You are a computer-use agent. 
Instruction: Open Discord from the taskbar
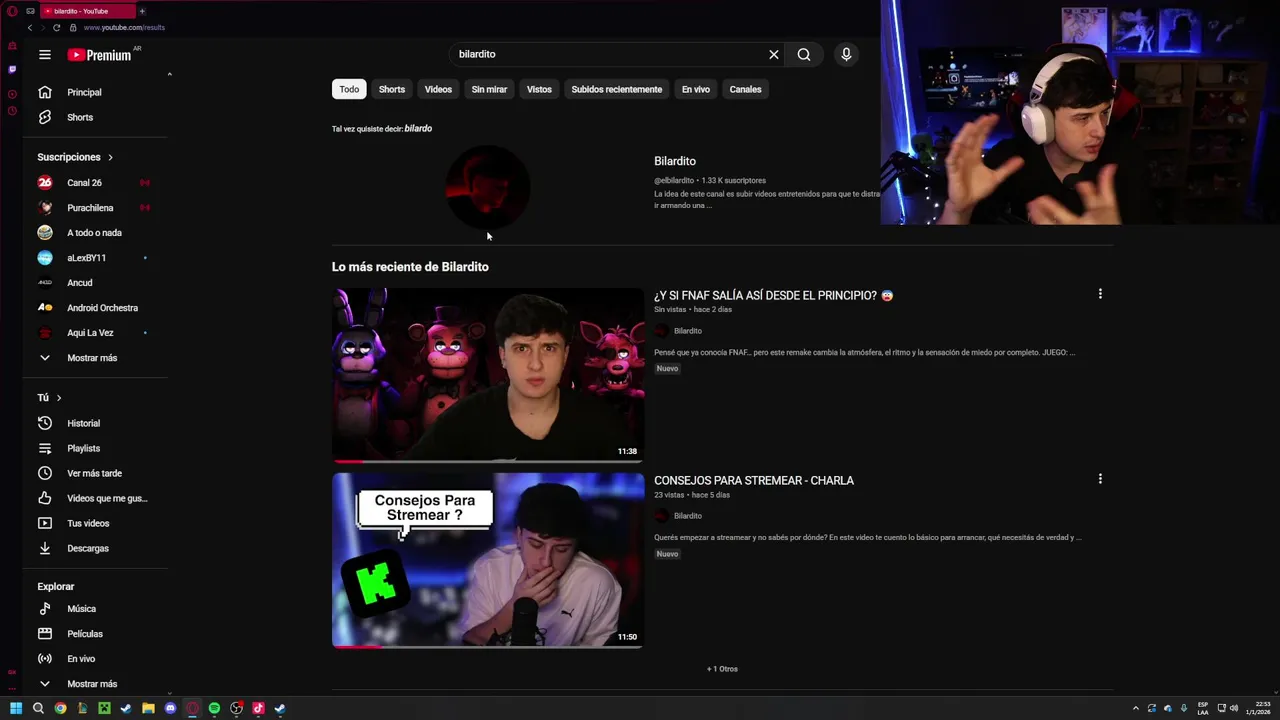(170, 708)
